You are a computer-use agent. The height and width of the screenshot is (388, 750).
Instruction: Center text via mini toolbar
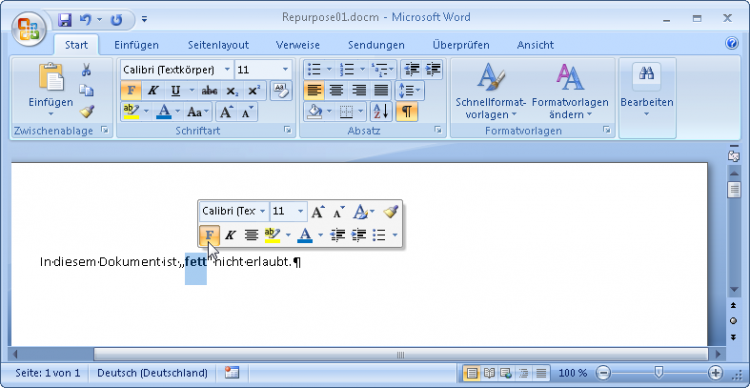251,235
